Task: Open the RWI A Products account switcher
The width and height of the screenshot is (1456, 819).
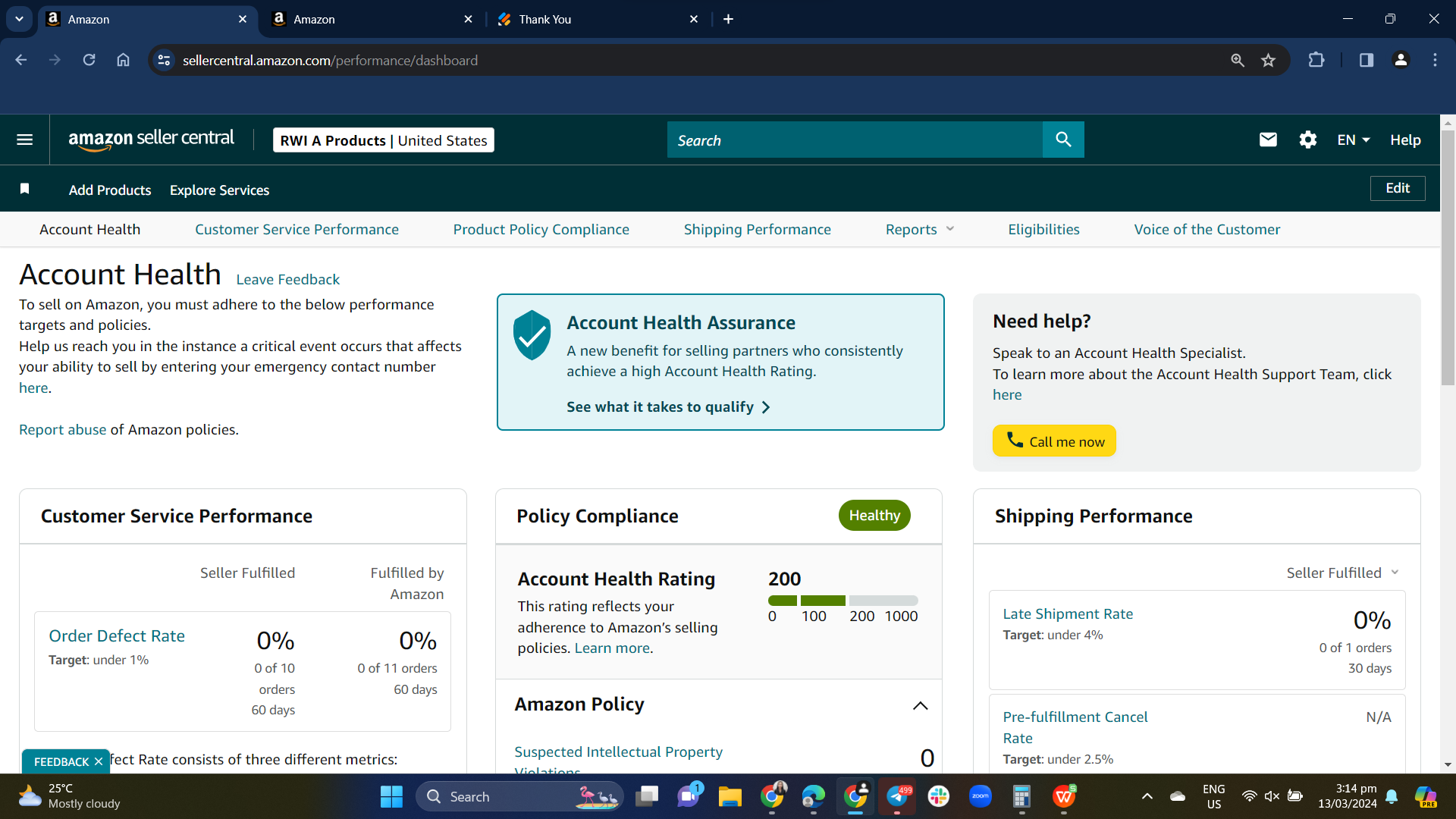Action: click(384, 140)
